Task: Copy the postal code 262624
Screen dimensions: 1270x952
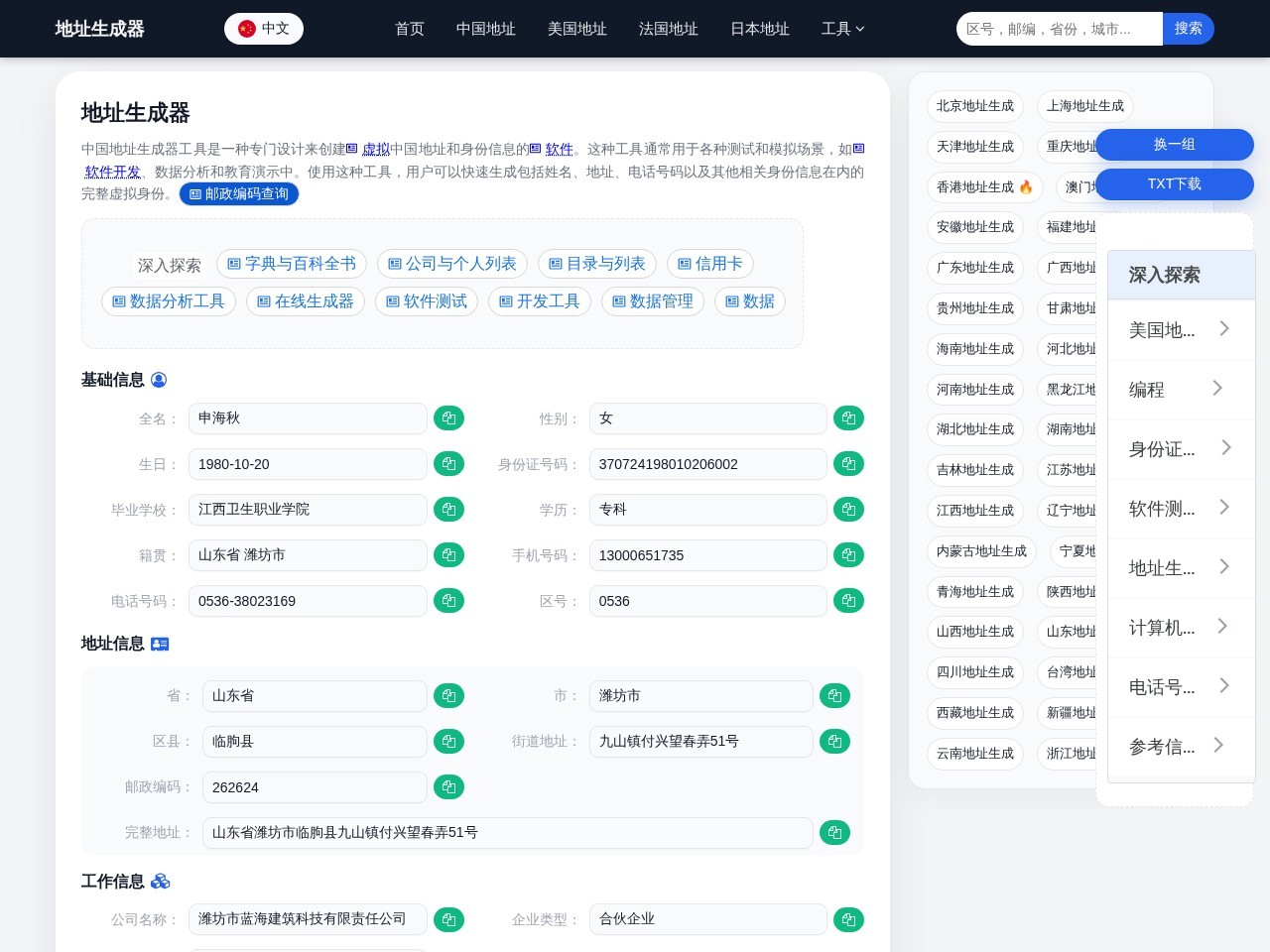Action: (448, 787)
